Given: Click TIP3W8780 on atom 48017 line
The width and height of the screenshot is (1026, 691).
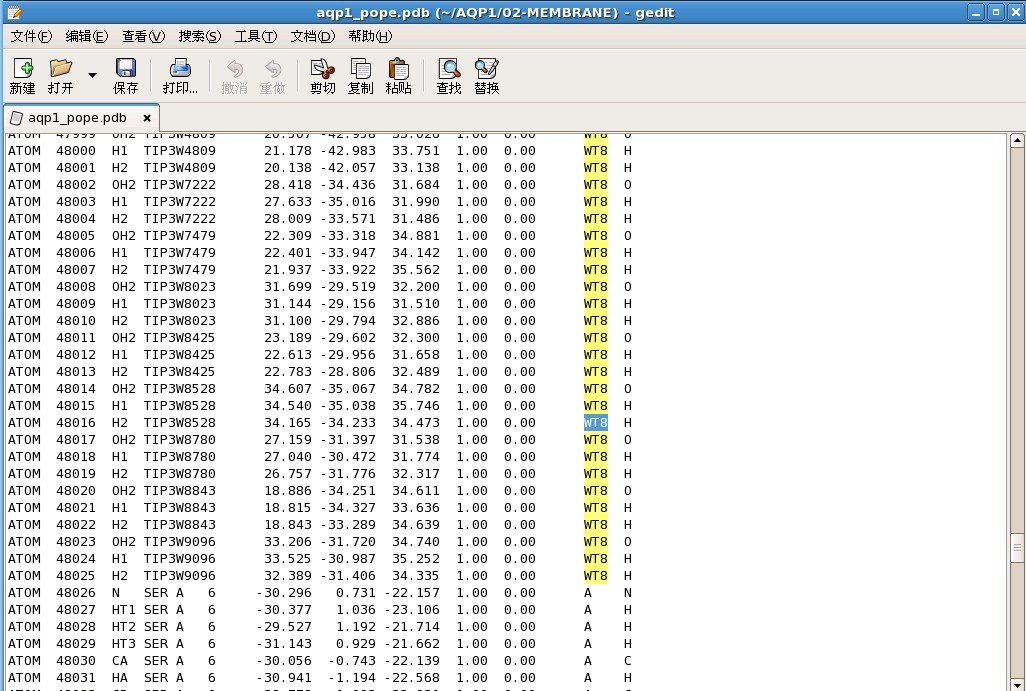Looking at the screenshot, I should coord(179,440).
